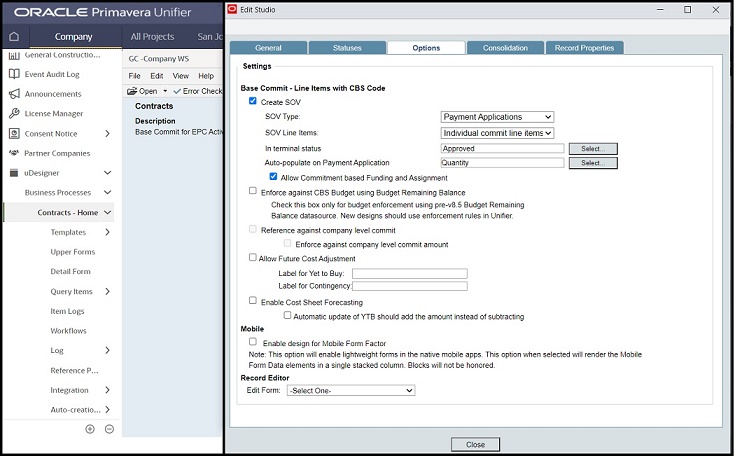Click the Open folder icon in toolbar
The width and height of the screenshot is (735, 456).
tap(132, 91)
